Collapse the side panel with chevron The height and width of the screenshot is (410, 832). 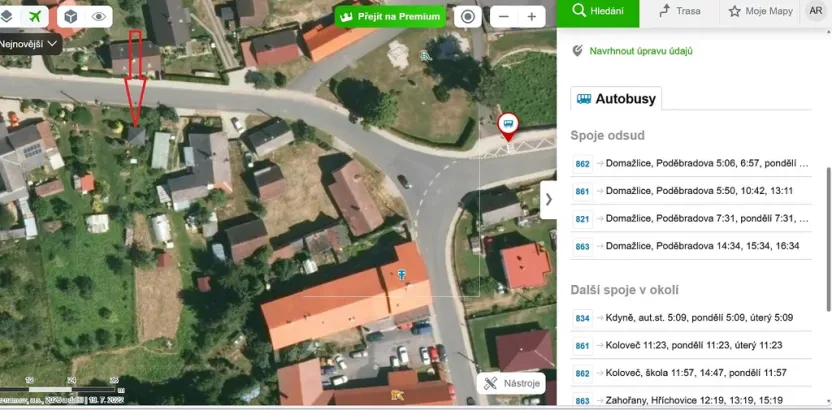[x=548, y=199]
